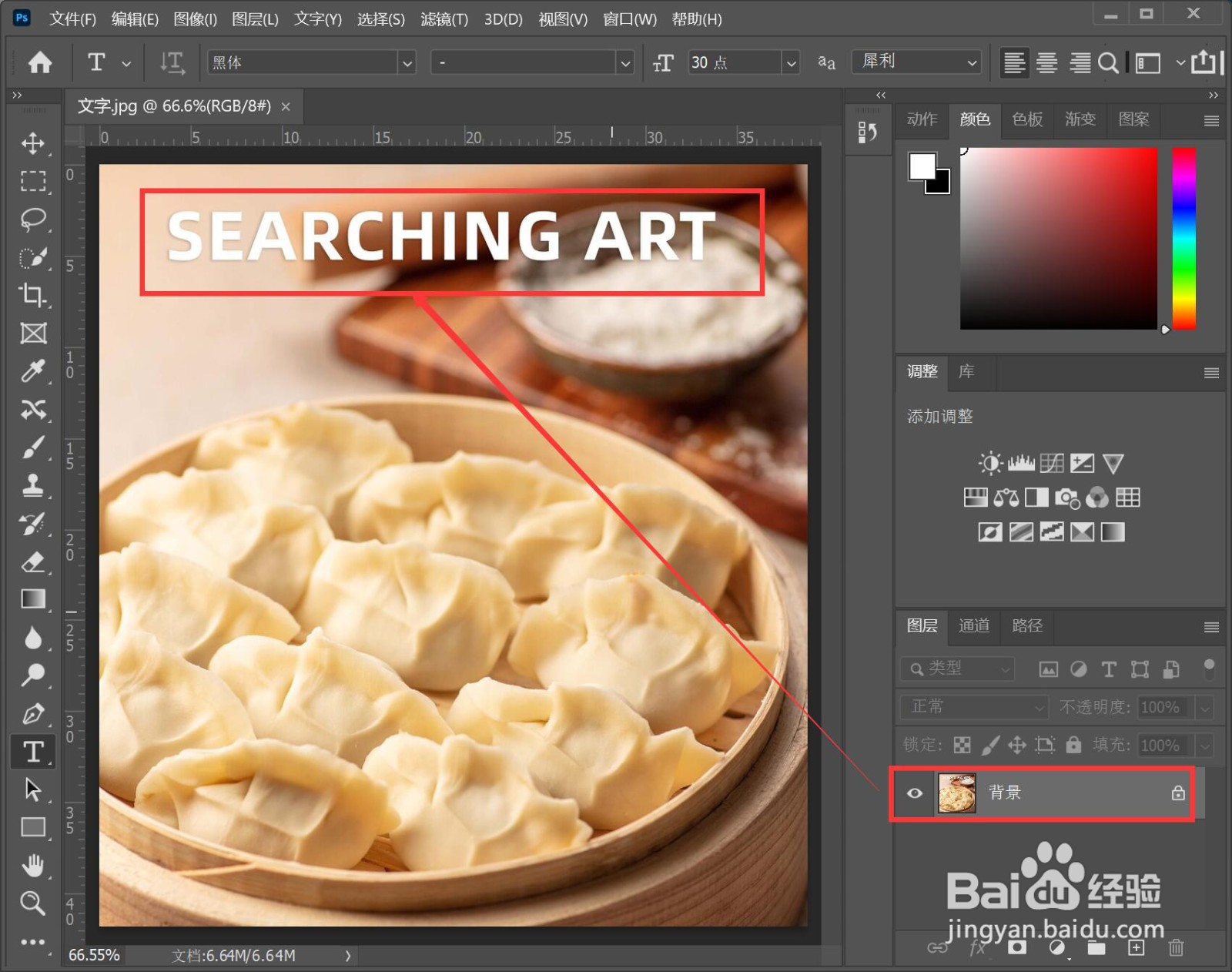Screen dimensions: 1232x972
Task: Select the Clone Stamp tool
Action: pyautogui.click(x=32, y=485)
